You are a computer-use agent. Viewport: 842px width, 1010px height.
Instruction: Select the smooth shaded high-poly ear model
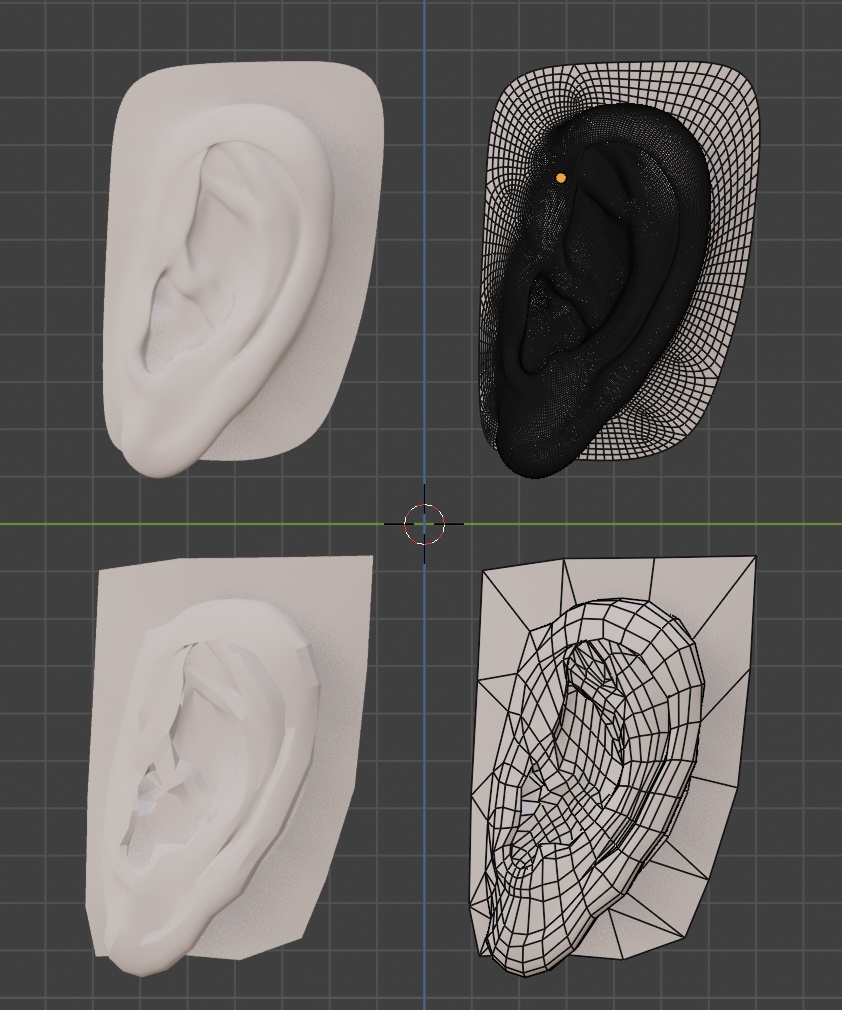[x=244, y=269]
